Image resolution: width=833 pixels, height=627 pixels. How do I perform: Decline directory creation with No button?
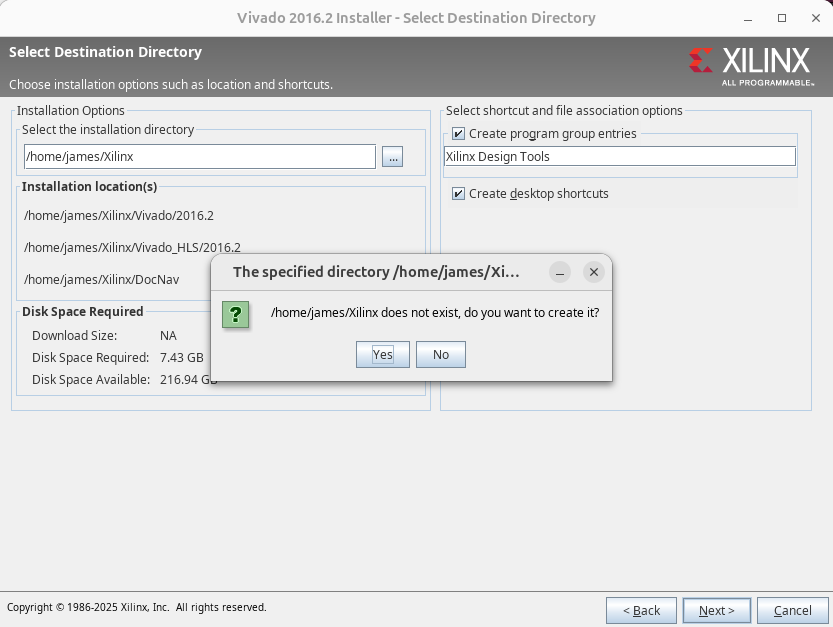click(440, 355)
